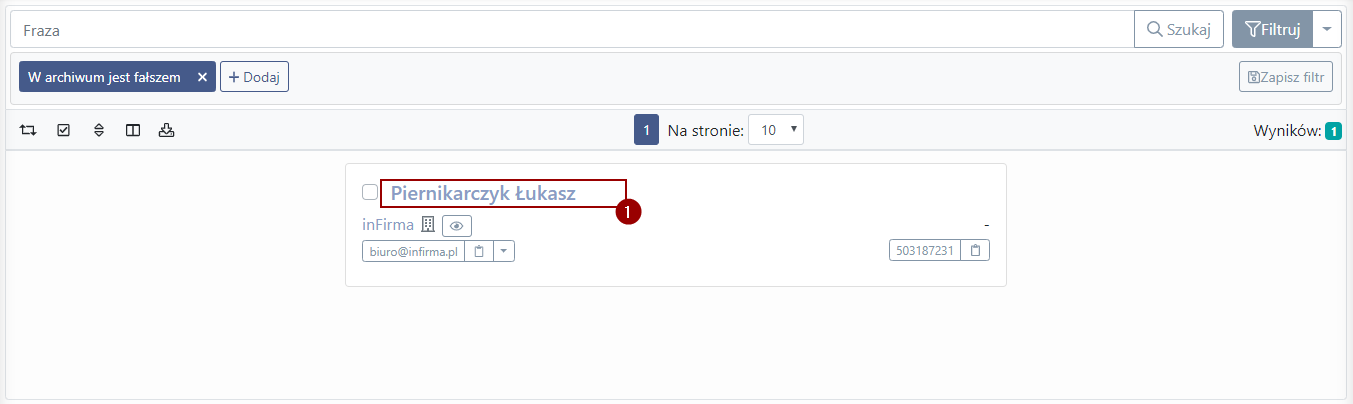Open the sort up-down arrows icon
Screen dimensions: 1353x404
coord(98,130)
